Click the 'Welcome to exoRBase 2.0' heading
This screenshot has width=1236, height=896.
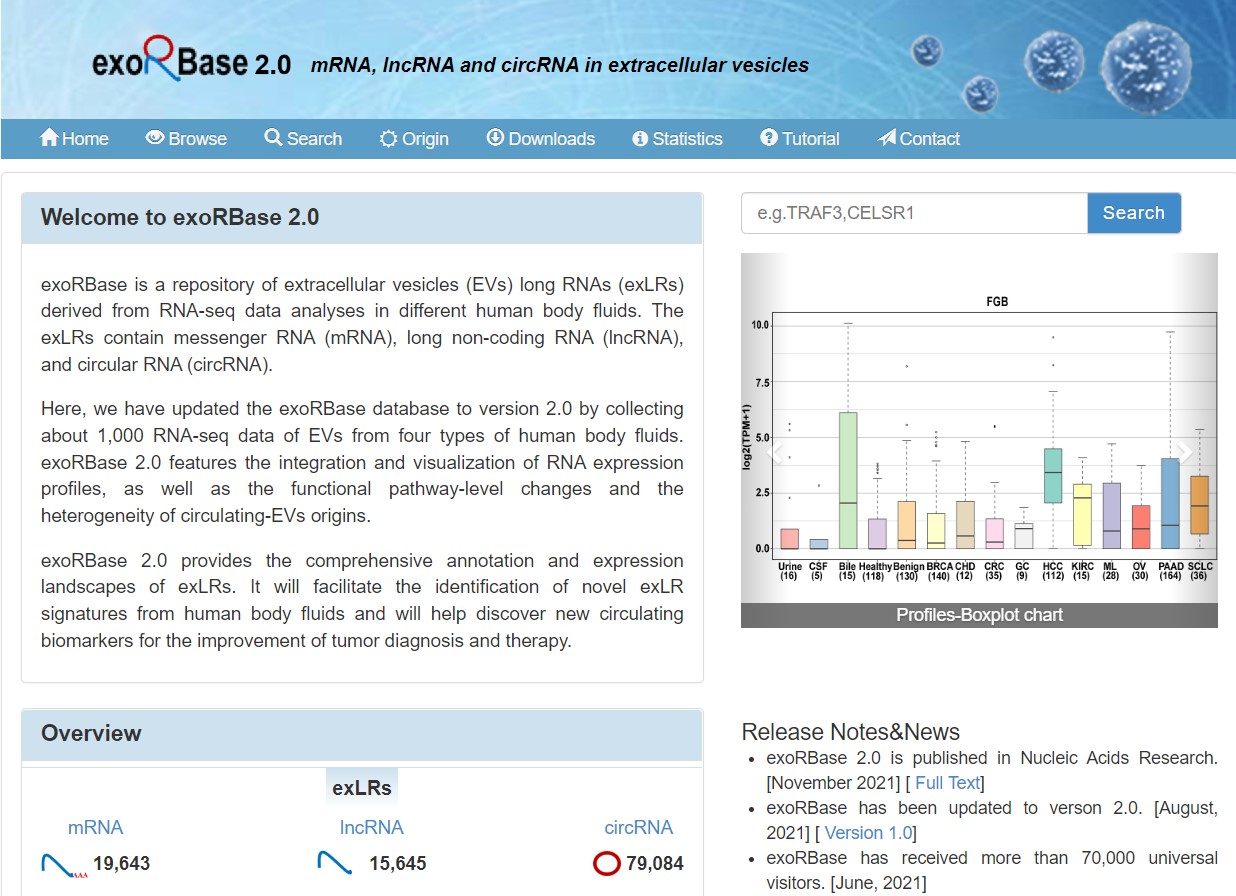point(180,217)
